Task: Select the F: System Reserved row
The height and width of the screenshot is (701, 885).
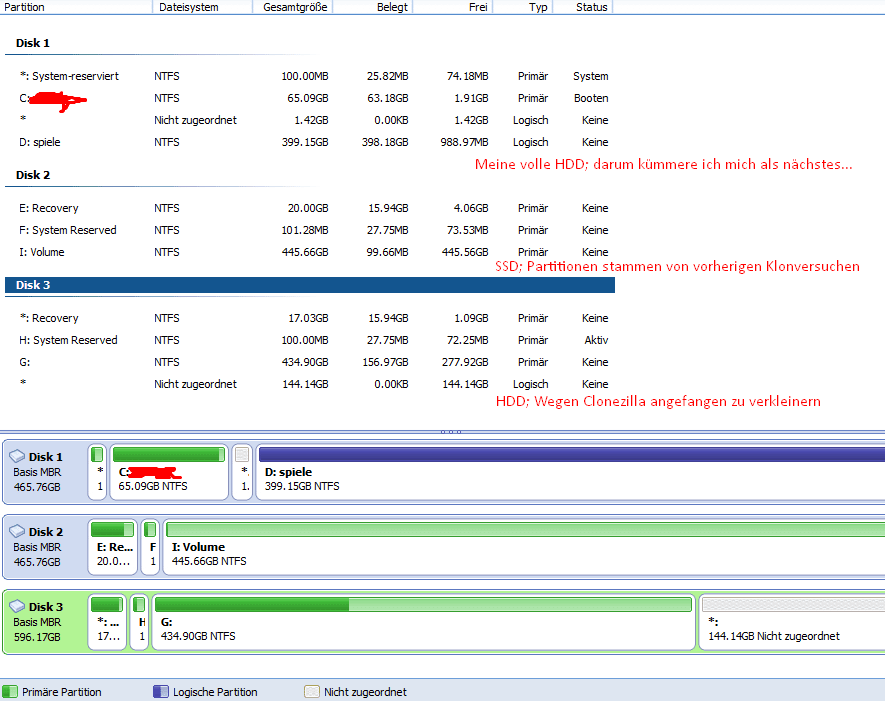Action: pos(309,230)
